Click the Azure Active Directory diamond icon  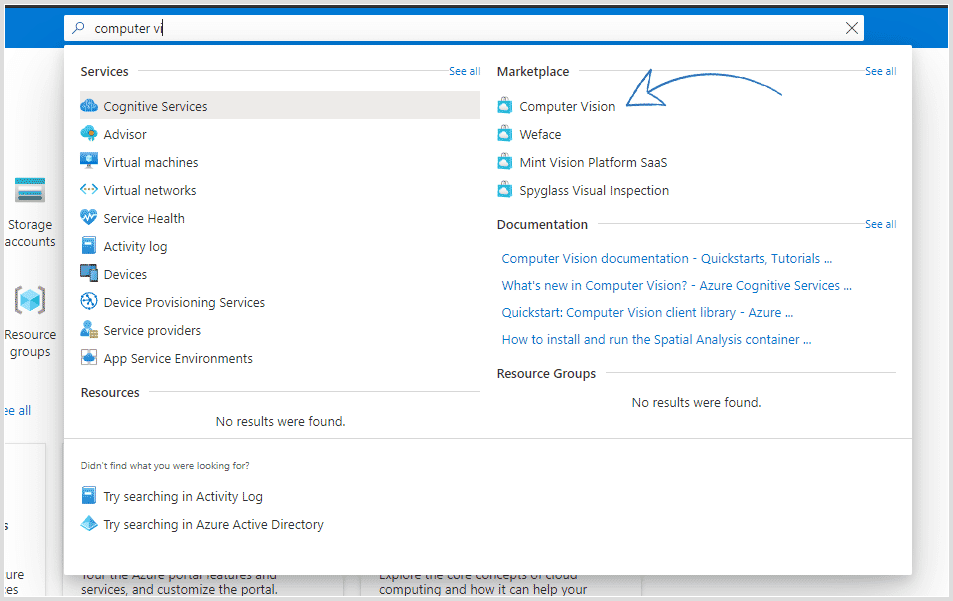(89, 523)
